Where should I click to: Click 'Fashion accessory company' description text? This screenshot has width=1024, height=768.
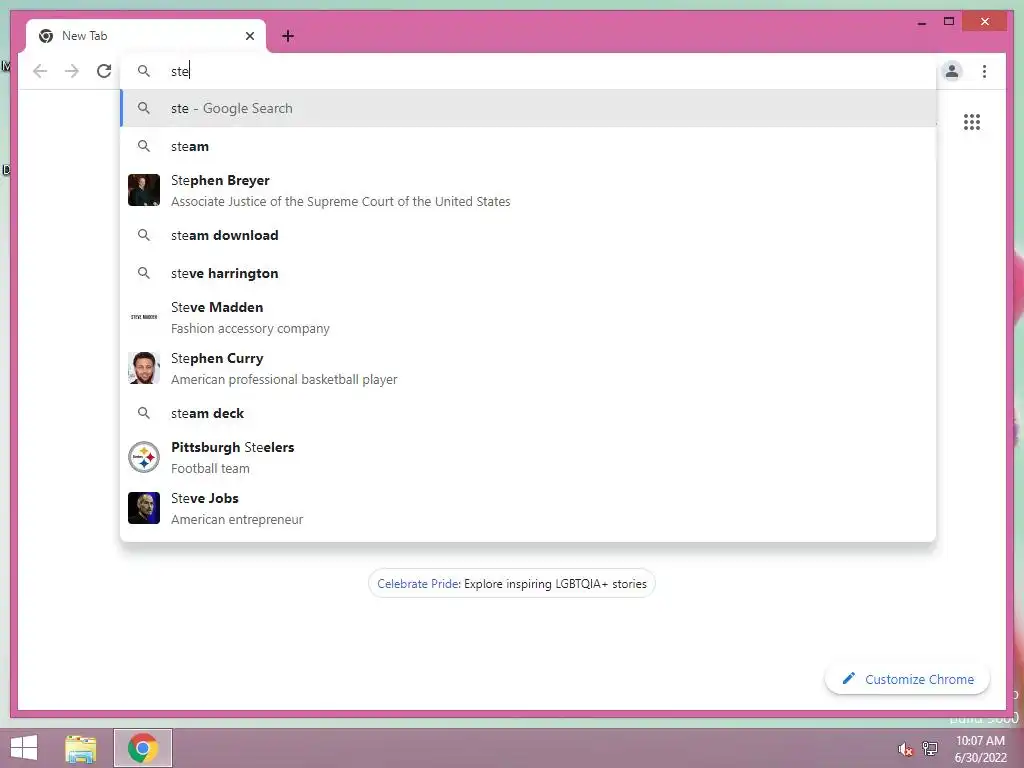pyautogui.click(x=250, y=328)
